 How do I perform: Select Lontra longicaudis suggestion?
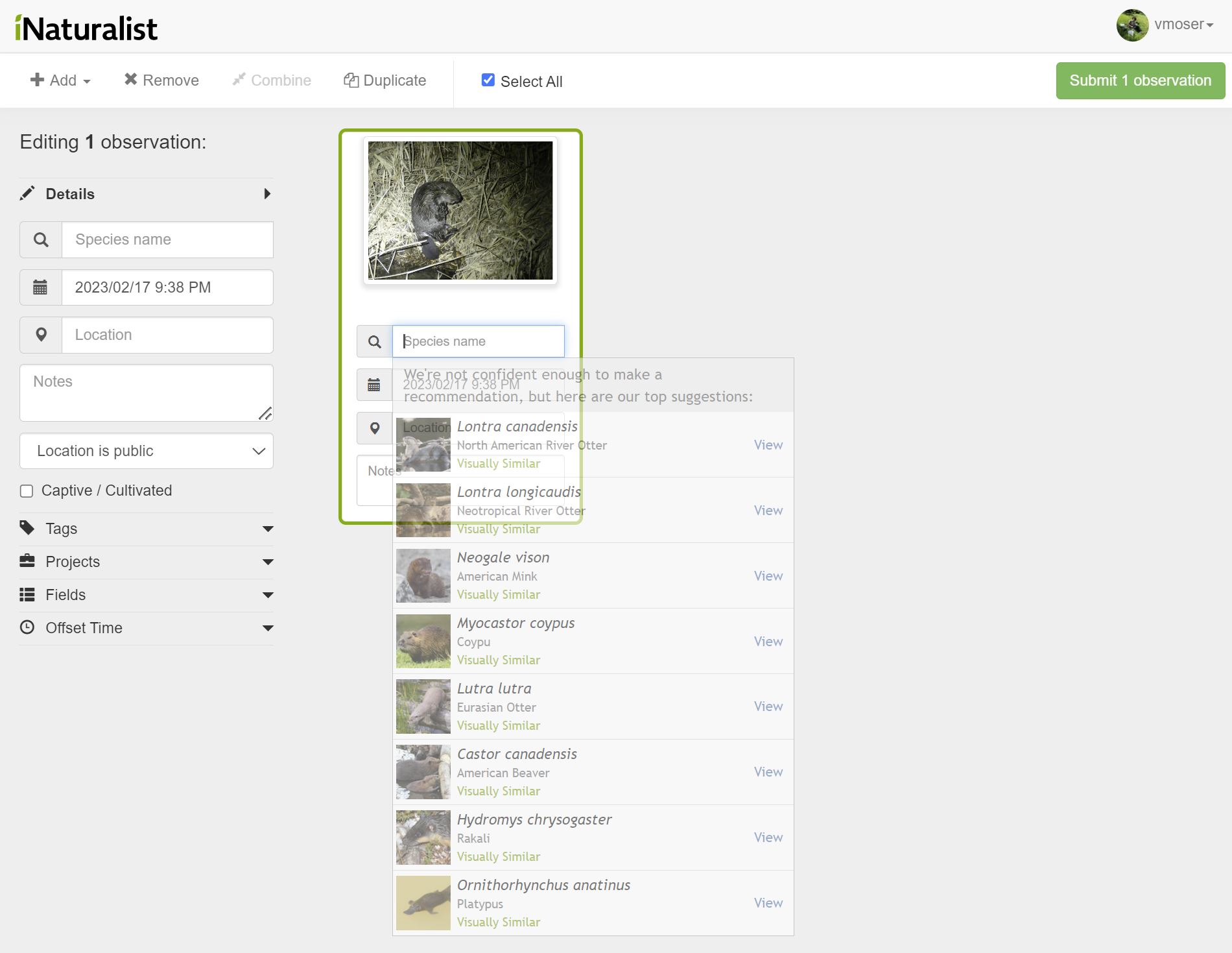pyautogui.click(x=593, y=511)
